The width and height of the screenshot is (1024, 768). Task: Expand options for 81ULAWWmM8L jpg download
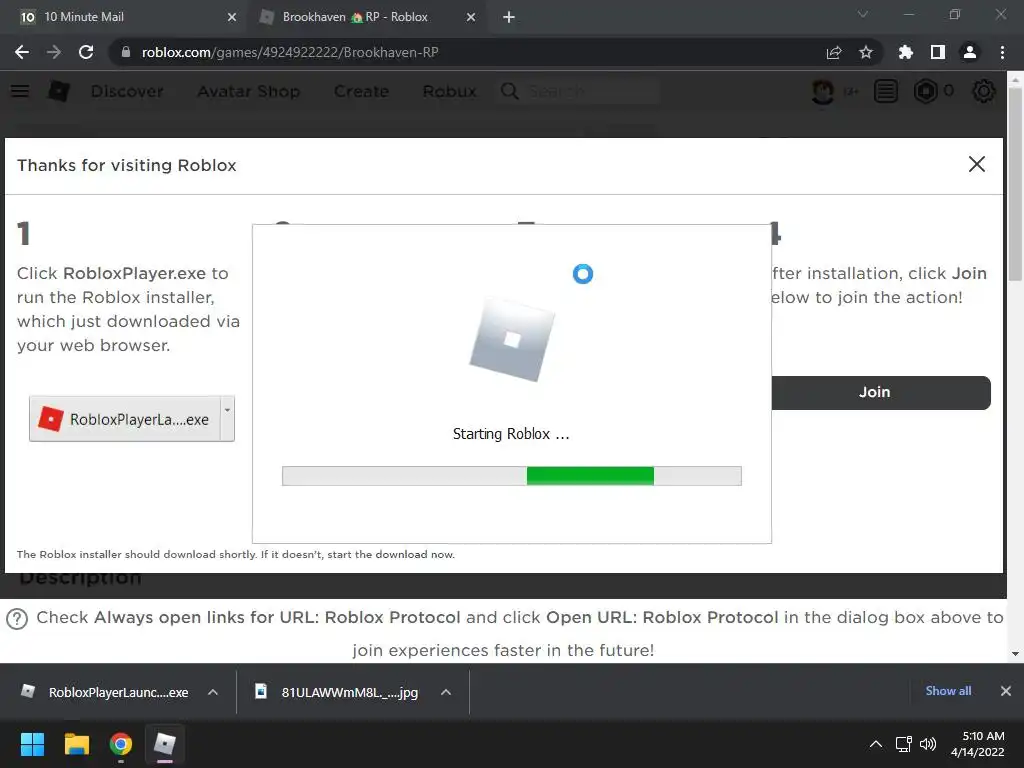(x=445, y=692)
